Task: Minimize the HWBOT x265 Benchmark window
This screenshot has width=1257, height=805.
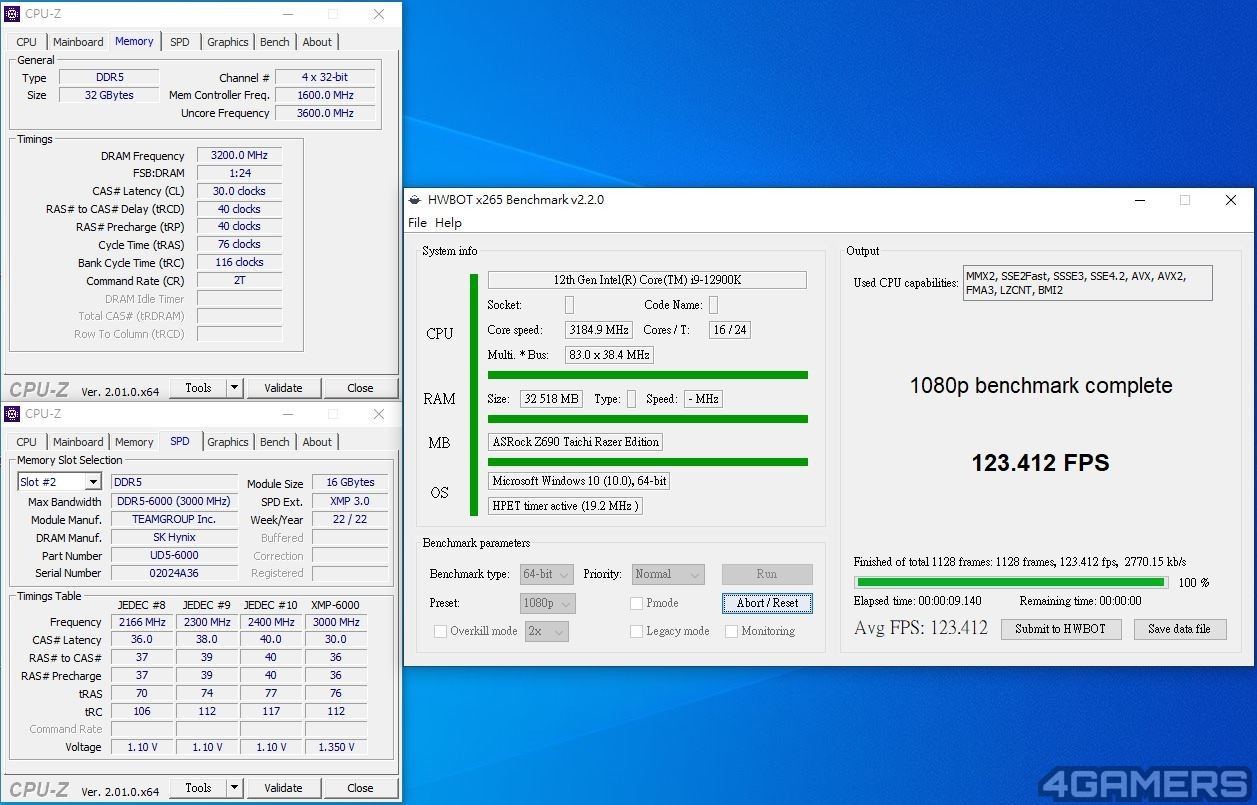Action: pyautogui.click(x=1139, y=200)
